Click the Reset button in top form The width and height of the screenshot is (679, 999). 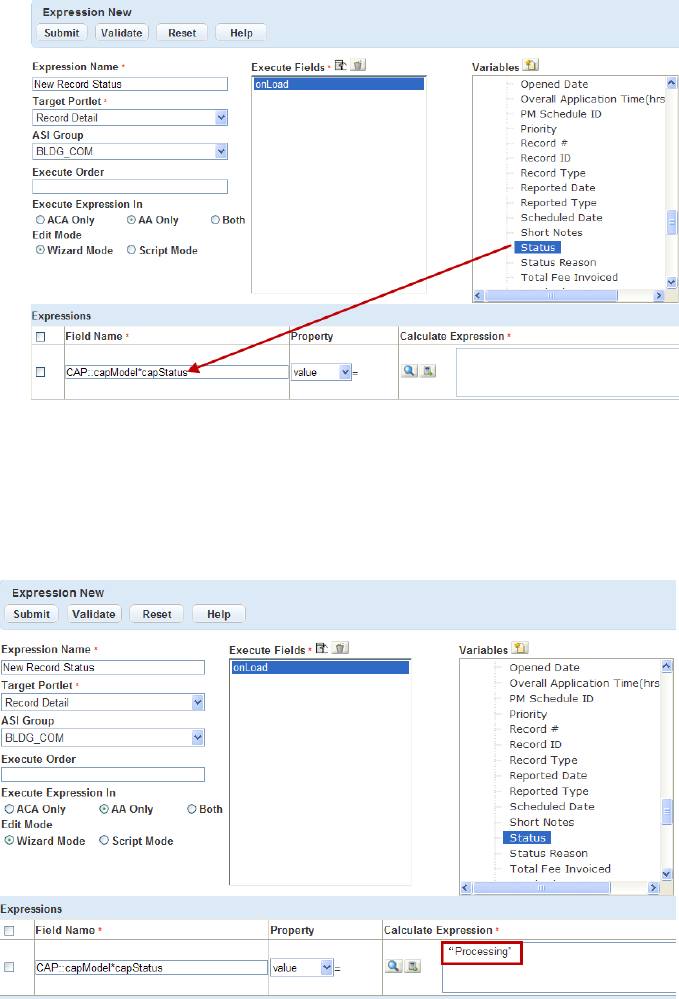pyautogui.click(x=182, y=32)
